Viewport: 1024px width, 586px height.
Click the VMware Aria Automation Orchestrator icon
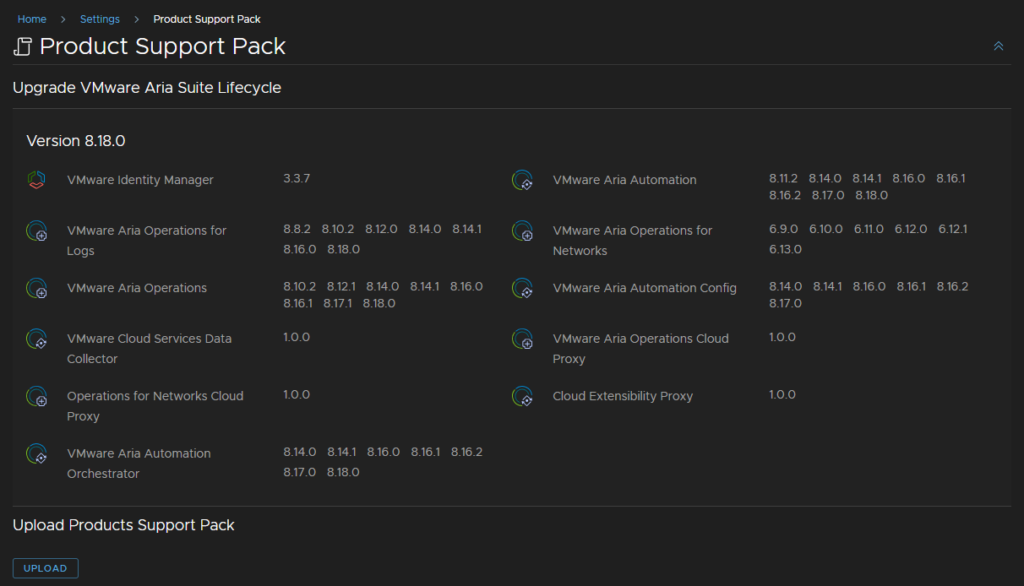(x=37, y=454)
